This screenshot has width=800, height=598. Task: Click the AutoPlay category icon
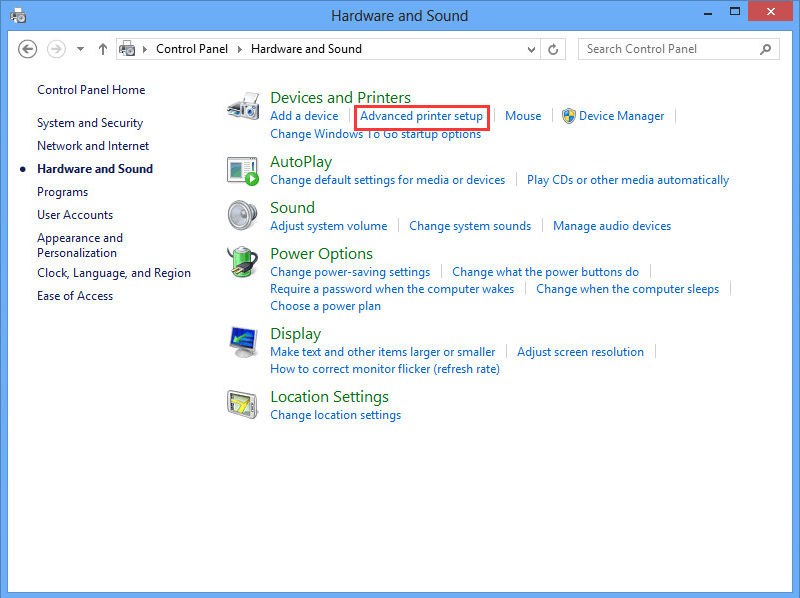(243, 171)
